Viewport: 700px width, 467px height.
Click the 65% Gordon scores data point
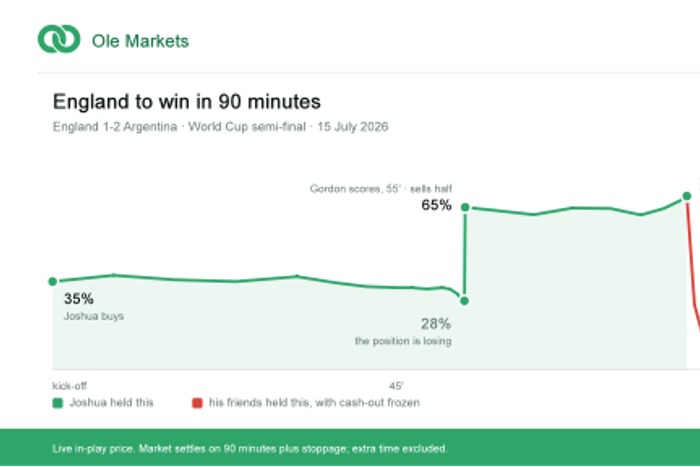pyautogui.click(x=465, y=207)
